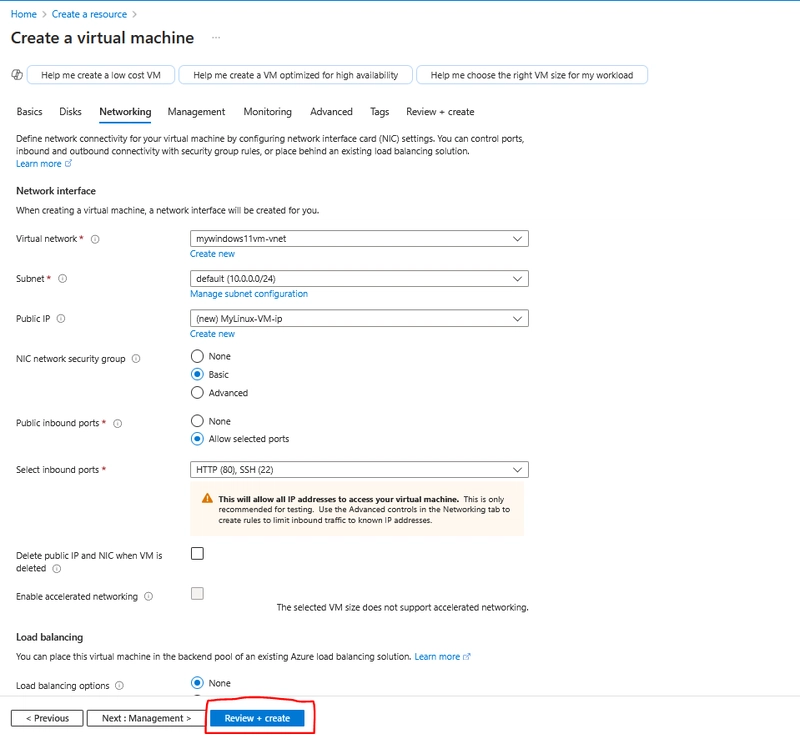This screenshot has width=800, height=744.
Task: Select the Advanced NIC security group option
Action: tap(197, 393)
